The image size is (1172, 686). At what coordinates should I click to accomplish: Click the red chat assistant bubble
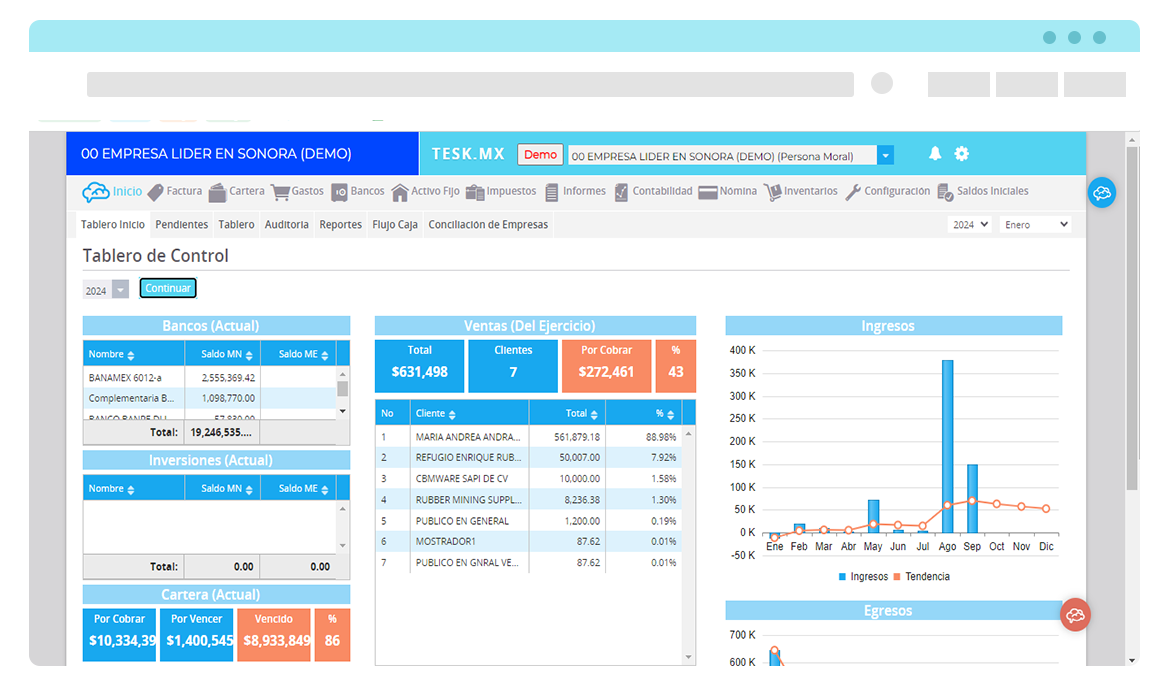1075,615
